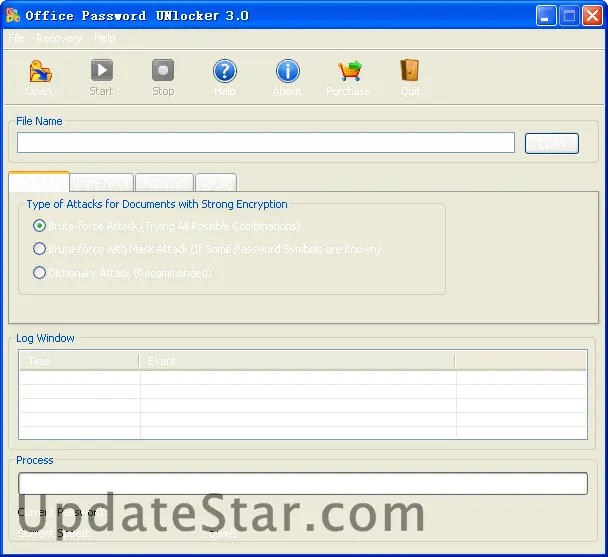Minimize the Office Password Unlocker window

pos(546,16)
